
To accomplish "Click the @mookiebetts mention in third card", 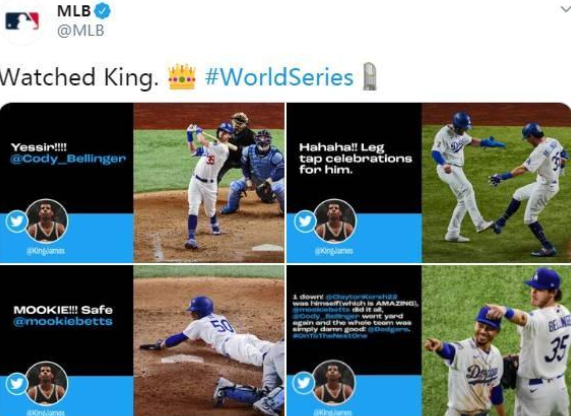I will pyautogui.click(x=63, y=322).
